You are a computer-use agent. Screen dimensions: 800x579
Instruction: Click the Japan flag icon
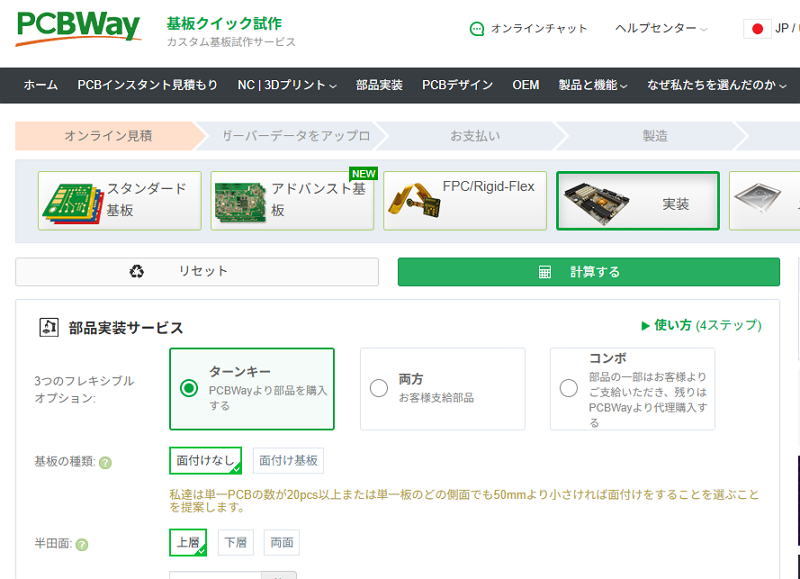click(757, 29)
